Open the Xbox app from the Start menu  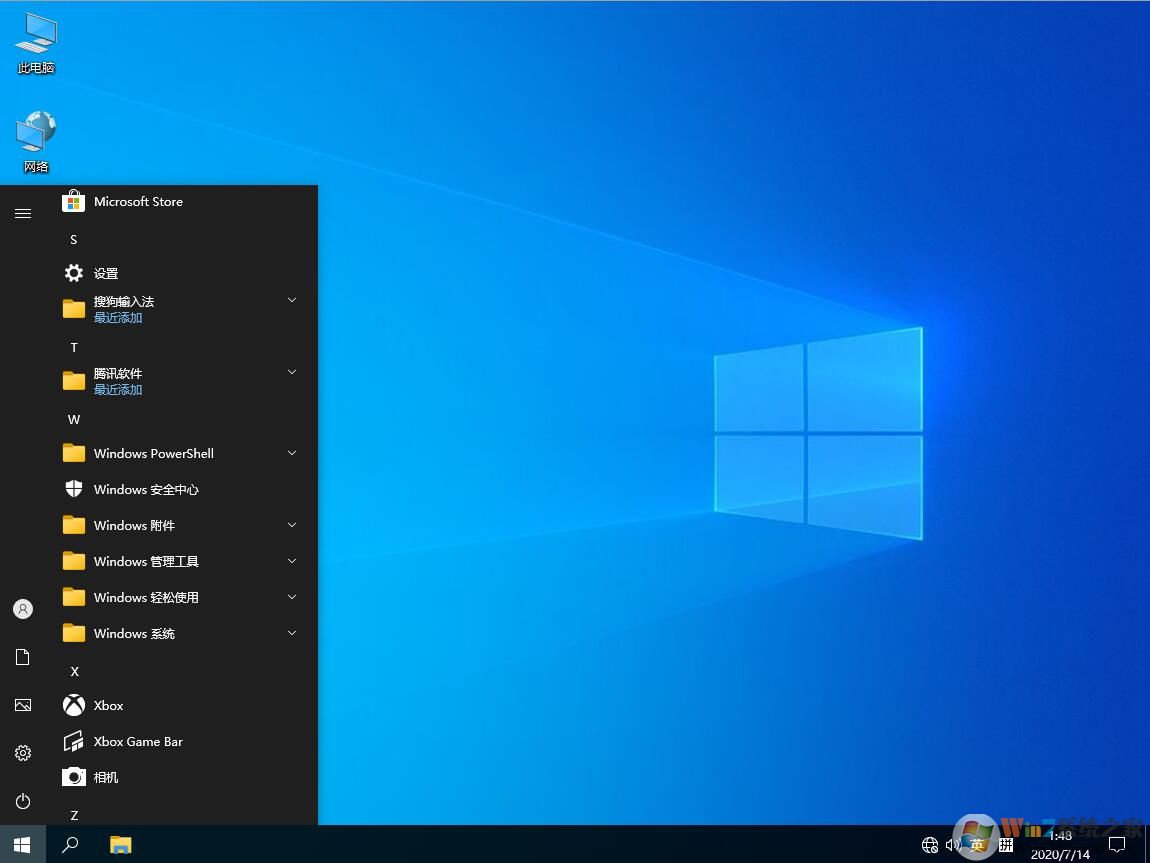[x=108, y=705]
